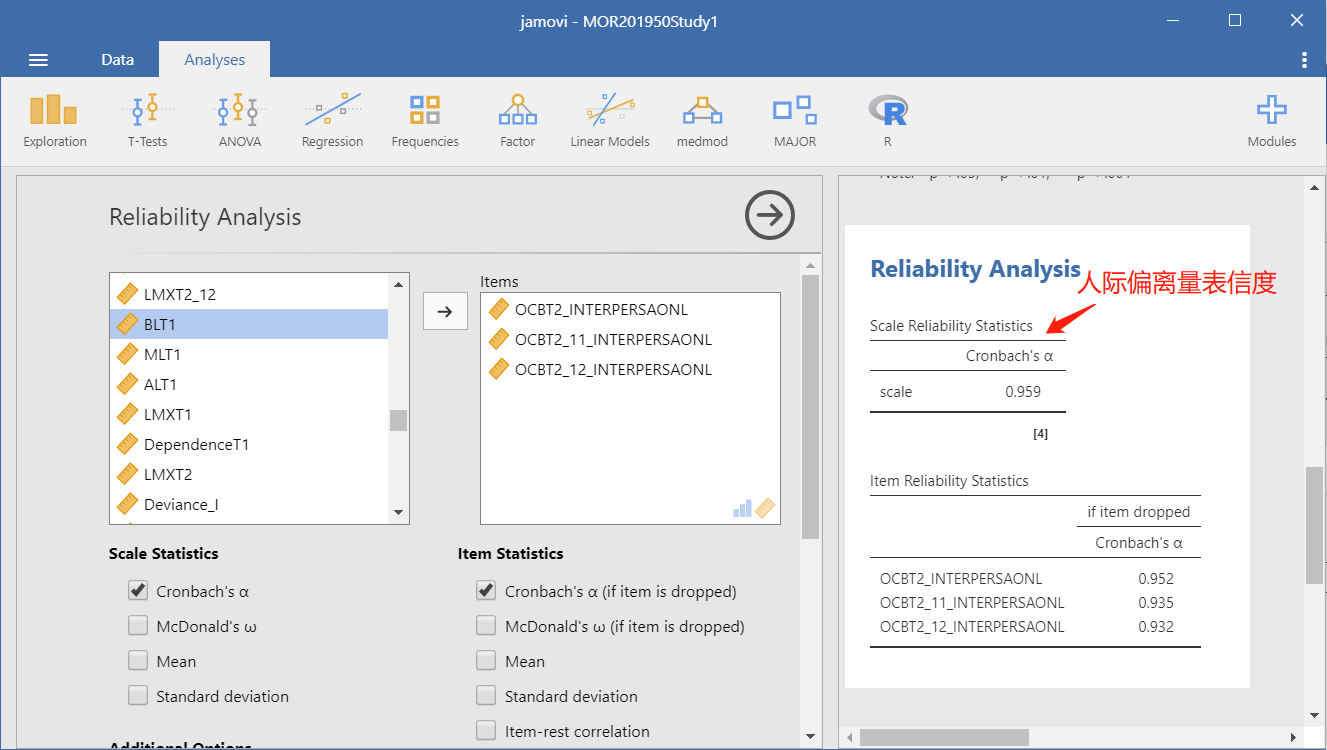Select variable LMXT2 in list
The width and height of the screenshot is (1327, 750).
(x=249, y=474)
